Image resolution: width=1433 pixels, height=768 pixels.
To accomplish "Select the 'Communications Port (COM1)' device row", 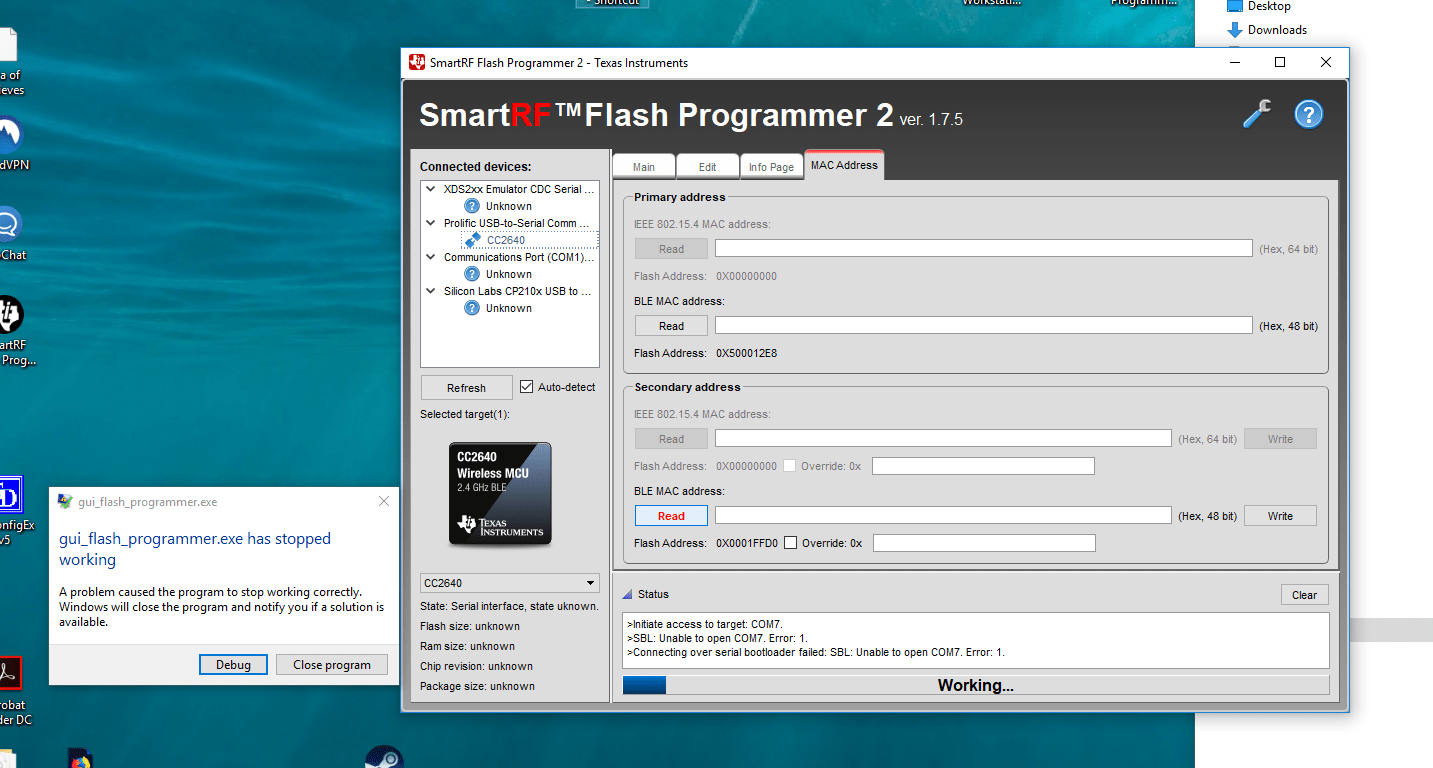I will 519,257.
